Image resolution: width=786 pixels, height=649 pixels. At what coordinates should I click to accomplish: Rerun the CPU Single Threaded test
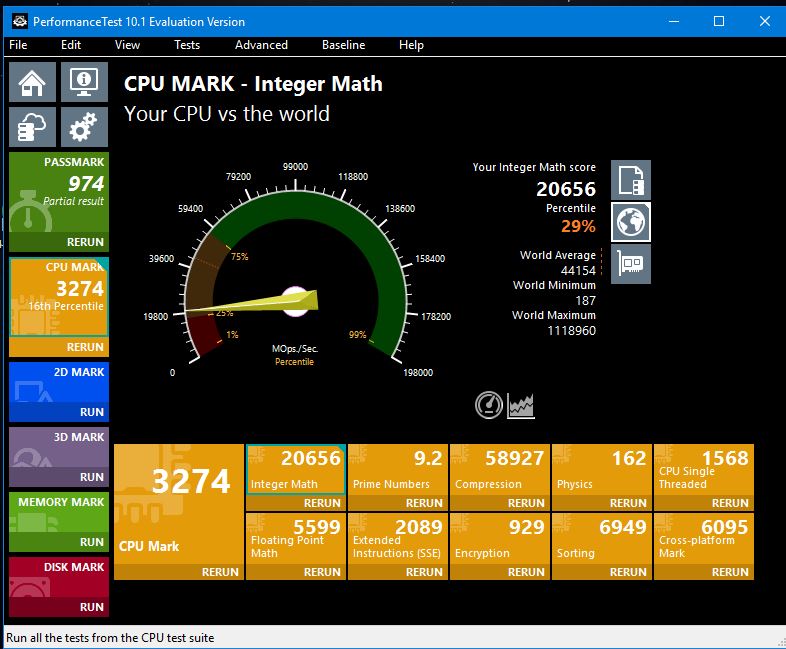click(x=704, y=503)
